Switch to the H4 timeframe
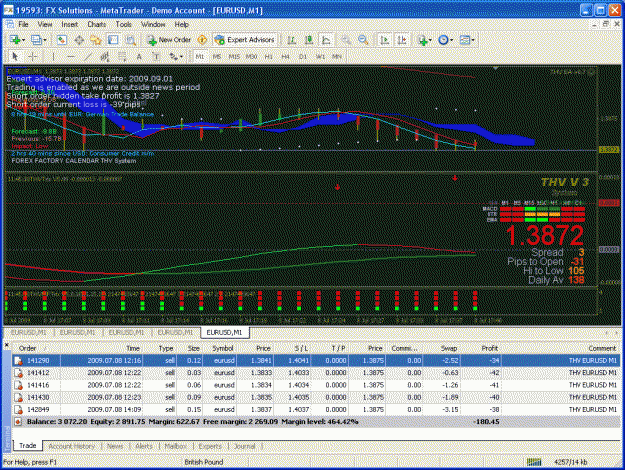 click(285, 57)
